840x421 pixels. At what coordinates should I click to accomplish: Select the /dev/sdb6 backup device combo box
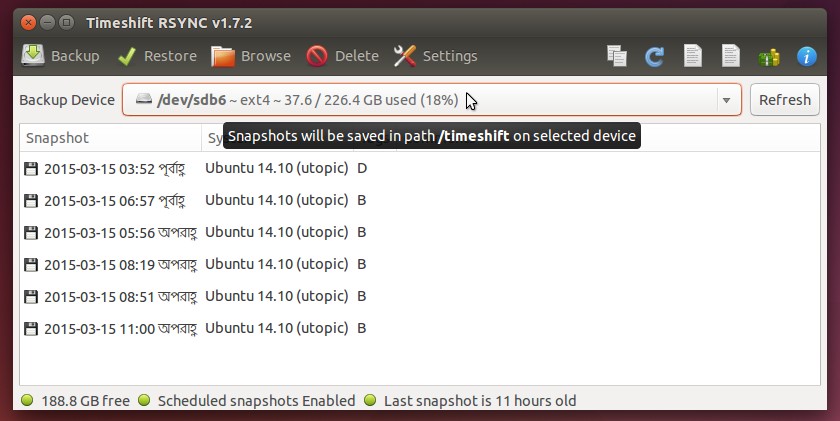432,100
